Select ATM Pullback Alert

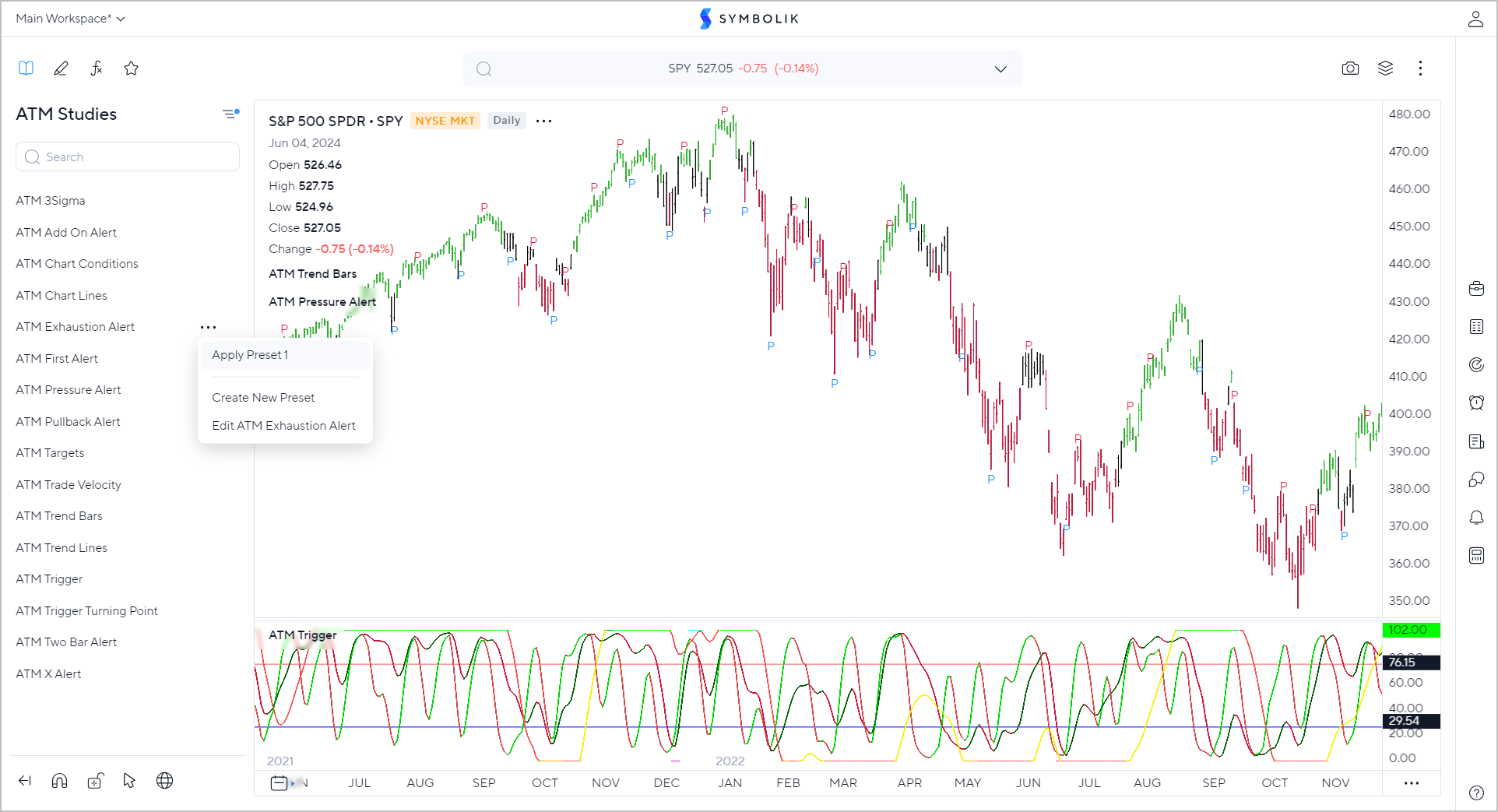(68, 422)
